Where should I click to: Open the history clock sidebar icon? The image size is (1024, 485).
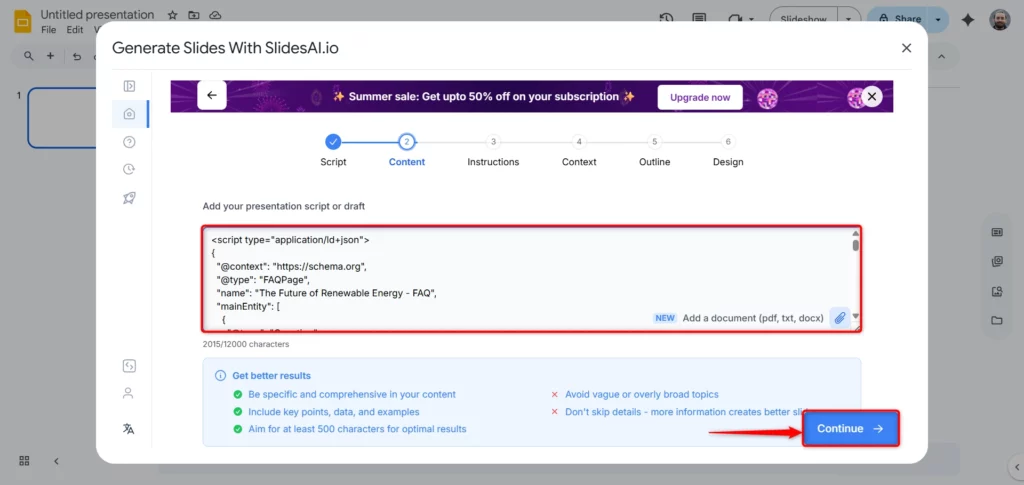[x=129, y=170]
